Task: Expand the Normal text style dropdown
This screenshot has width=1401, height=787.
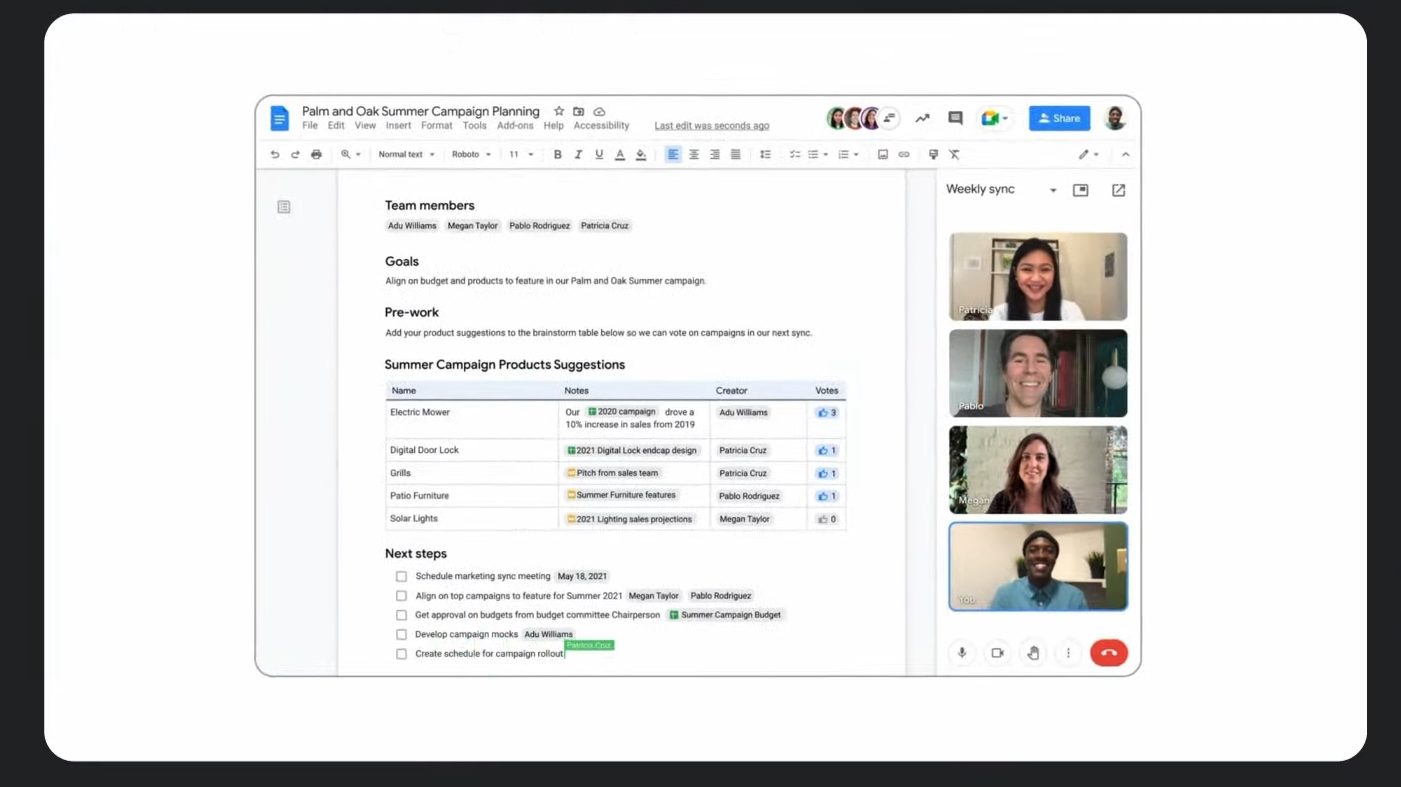Action: (x=406, y=155)
